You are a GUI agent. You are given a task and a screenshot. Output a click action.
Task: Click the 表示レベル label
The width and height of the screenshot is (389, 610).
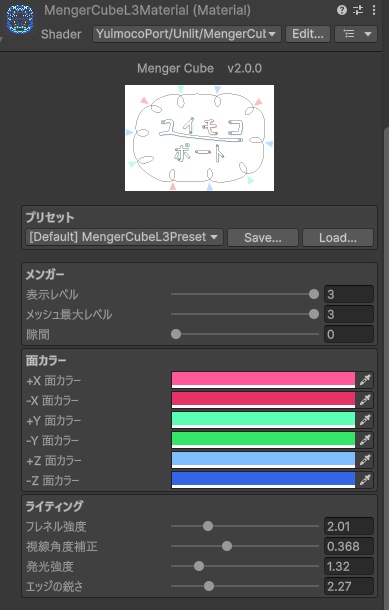point(52,294)
